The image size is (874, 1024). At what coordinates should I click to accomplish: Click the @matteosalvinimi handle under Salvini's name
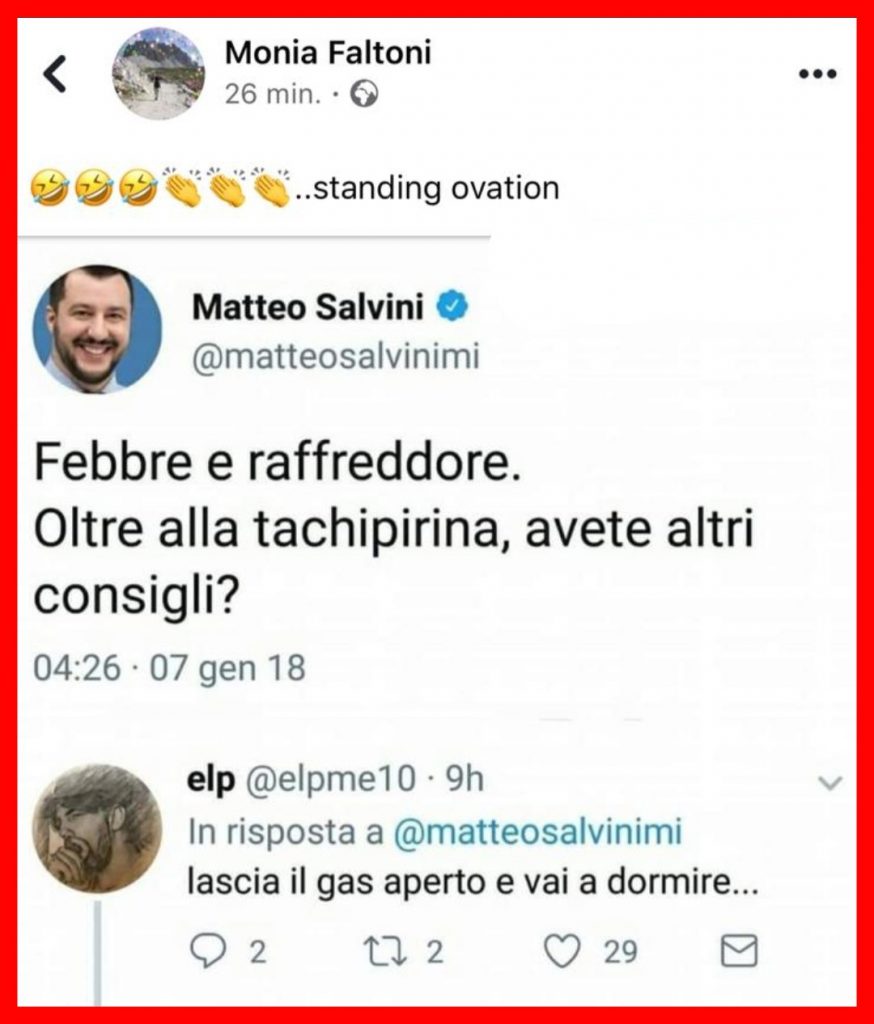335,357
